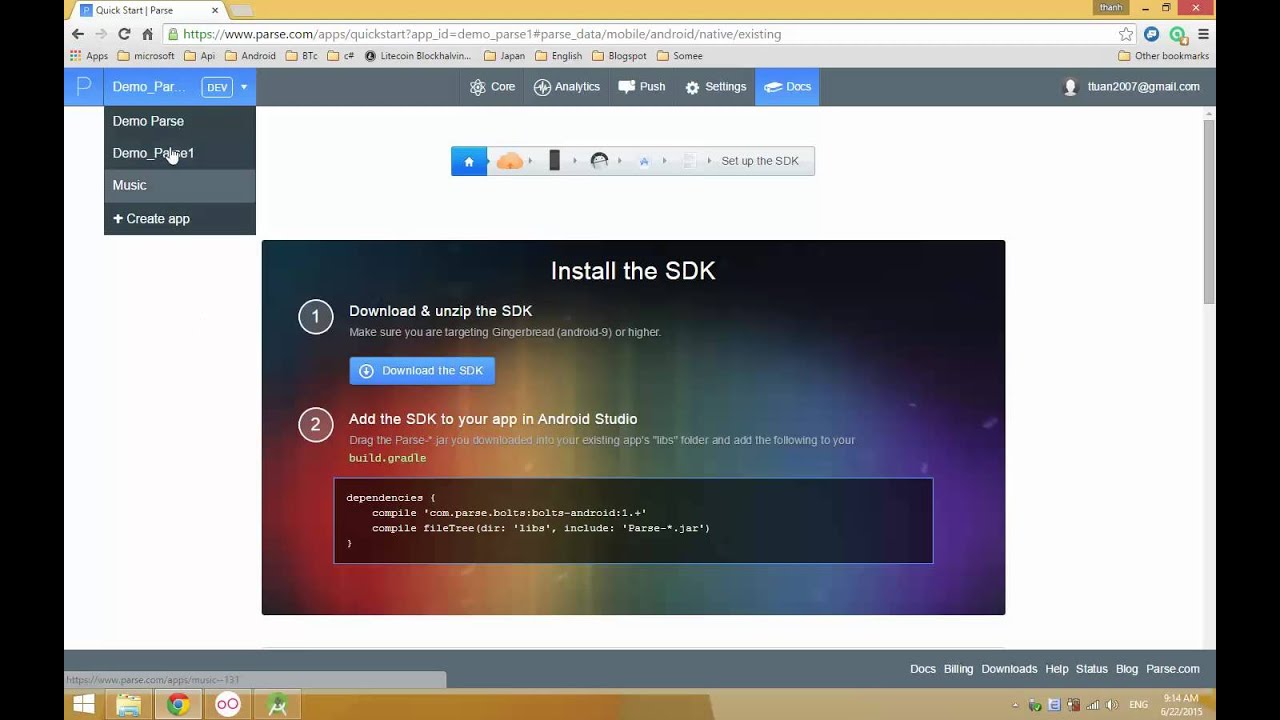This screenshot has width=1280, height=720.
Task: Open Android bookmarks folder
Action: pyautogui.click(x=250, y=56)
